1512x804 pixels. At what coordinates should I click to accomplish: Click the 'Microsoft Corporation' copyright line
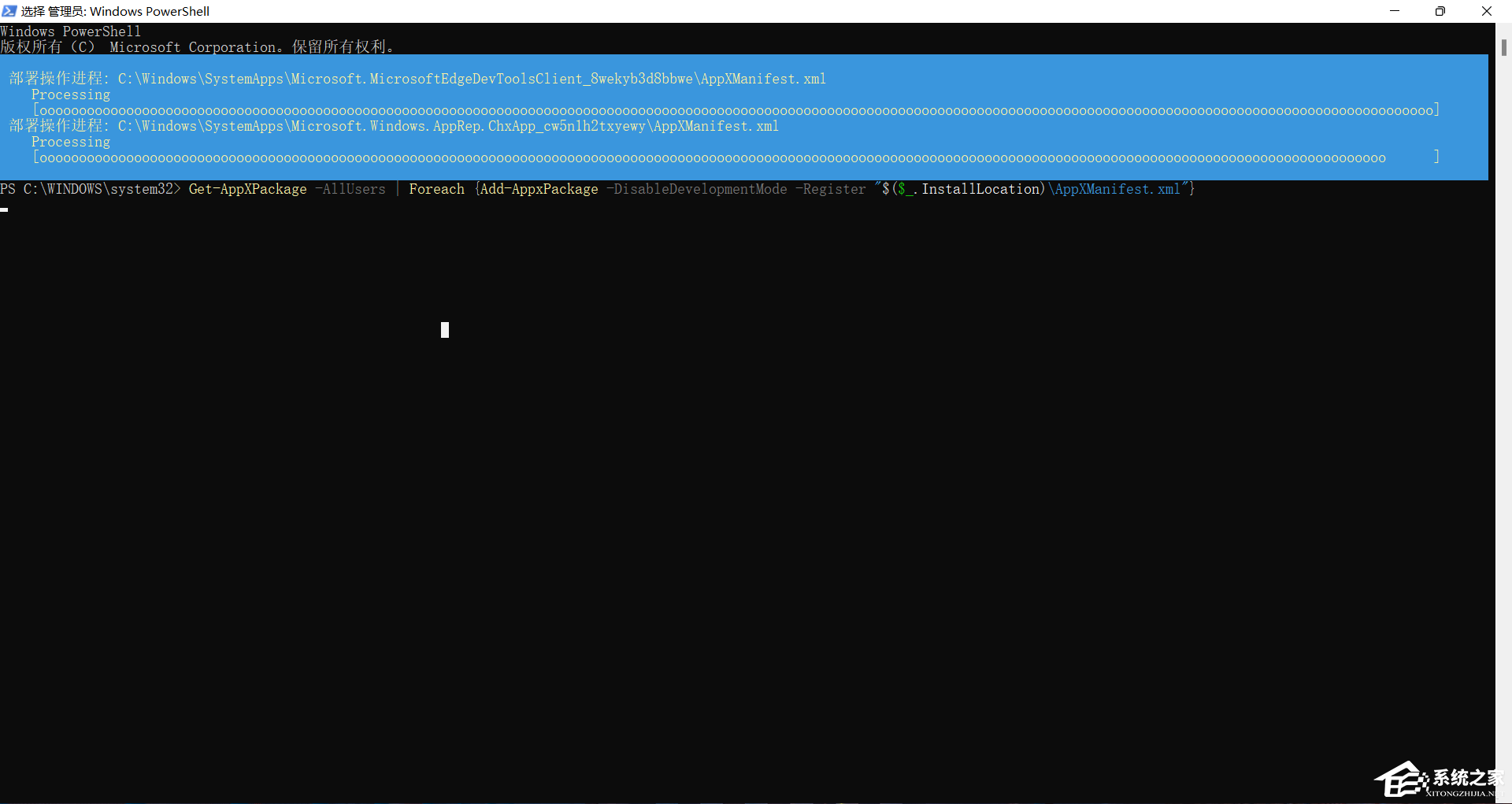(x=197, y=47)
